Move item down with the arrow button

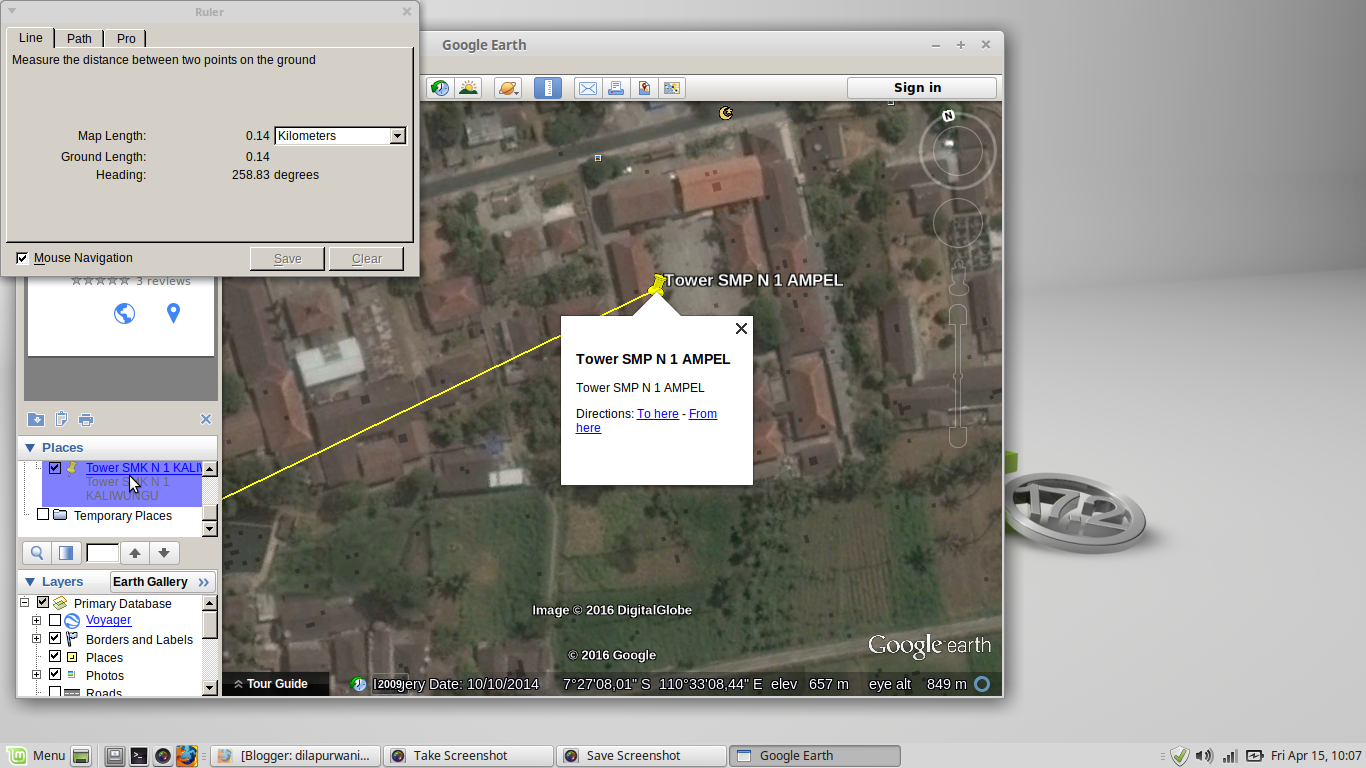click(164, 553)
